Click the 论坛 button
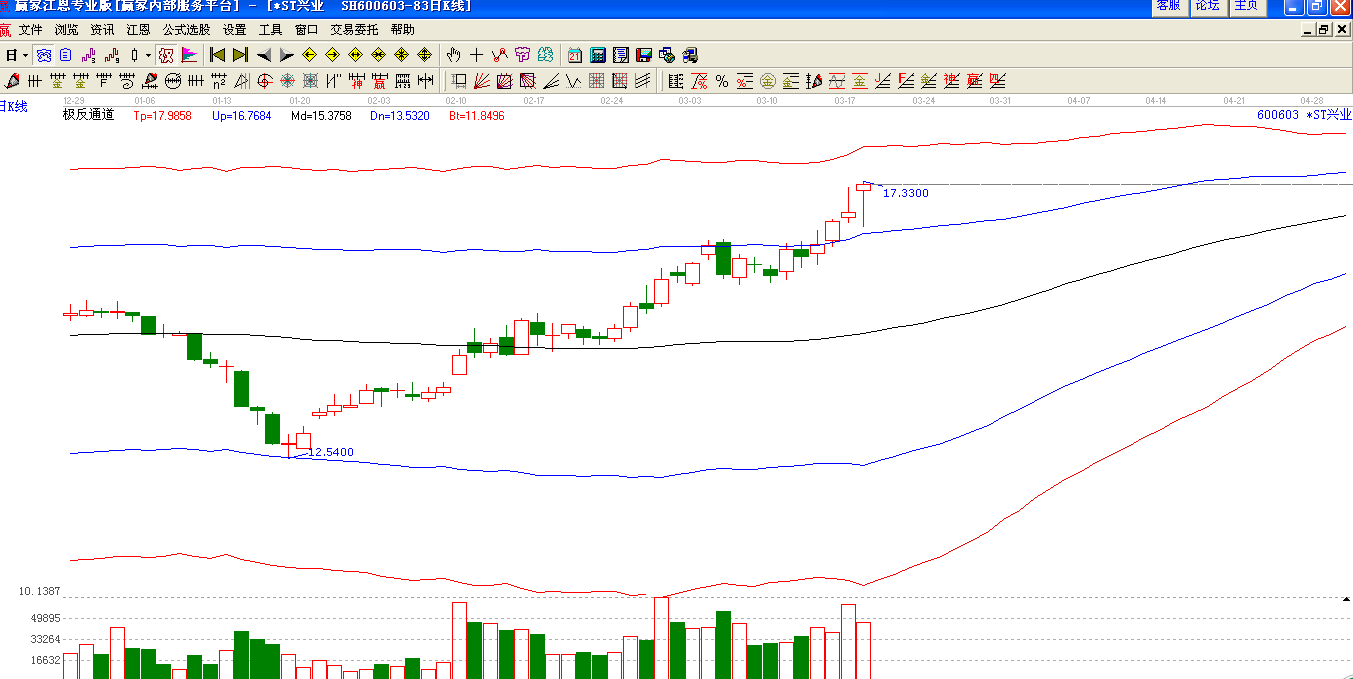This screenshot has width=1353, height=679. (1208, 7)
